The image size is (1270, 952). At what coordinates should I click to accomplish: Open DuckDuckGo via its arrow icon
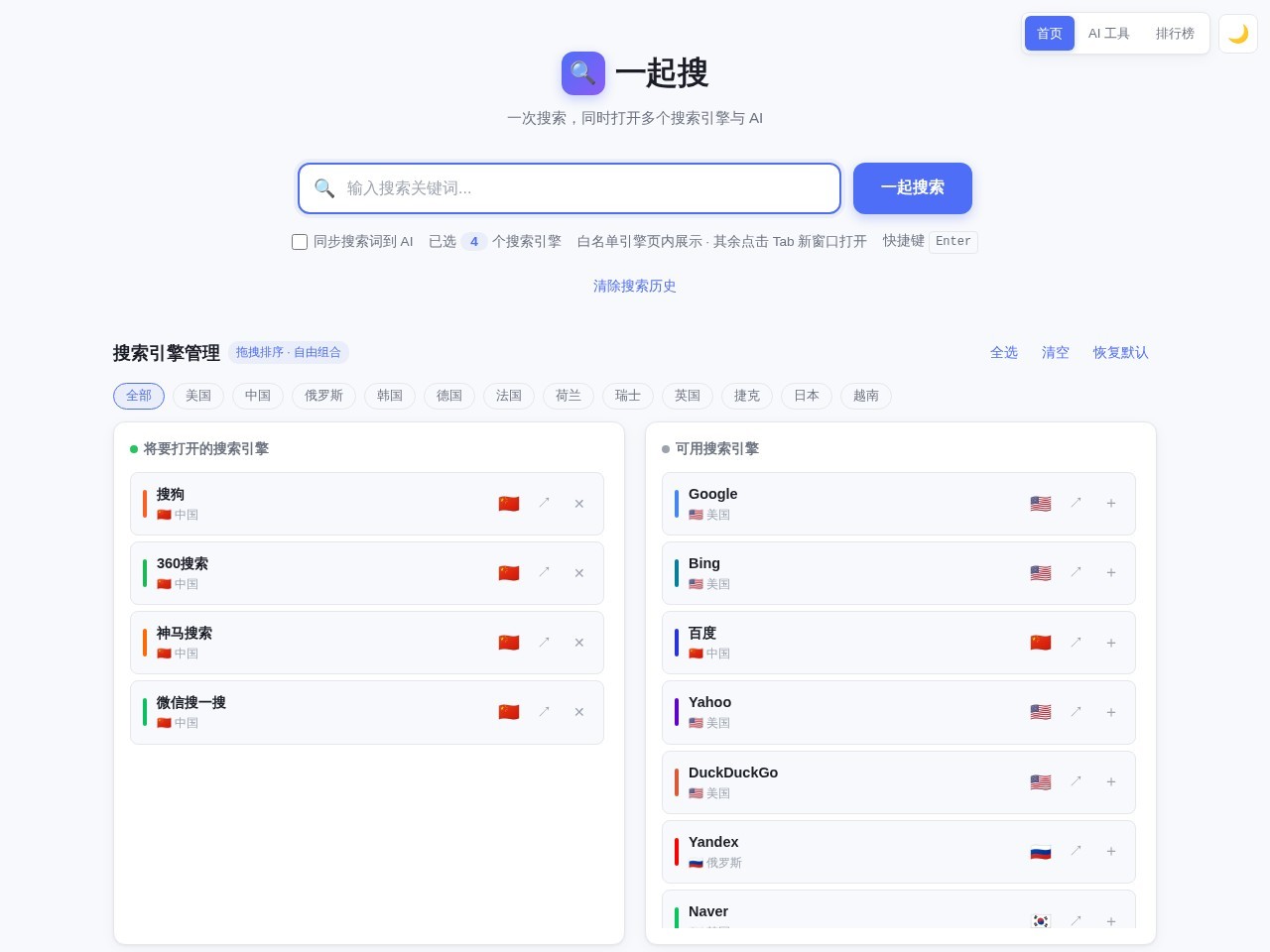(x=1076, y=782)
